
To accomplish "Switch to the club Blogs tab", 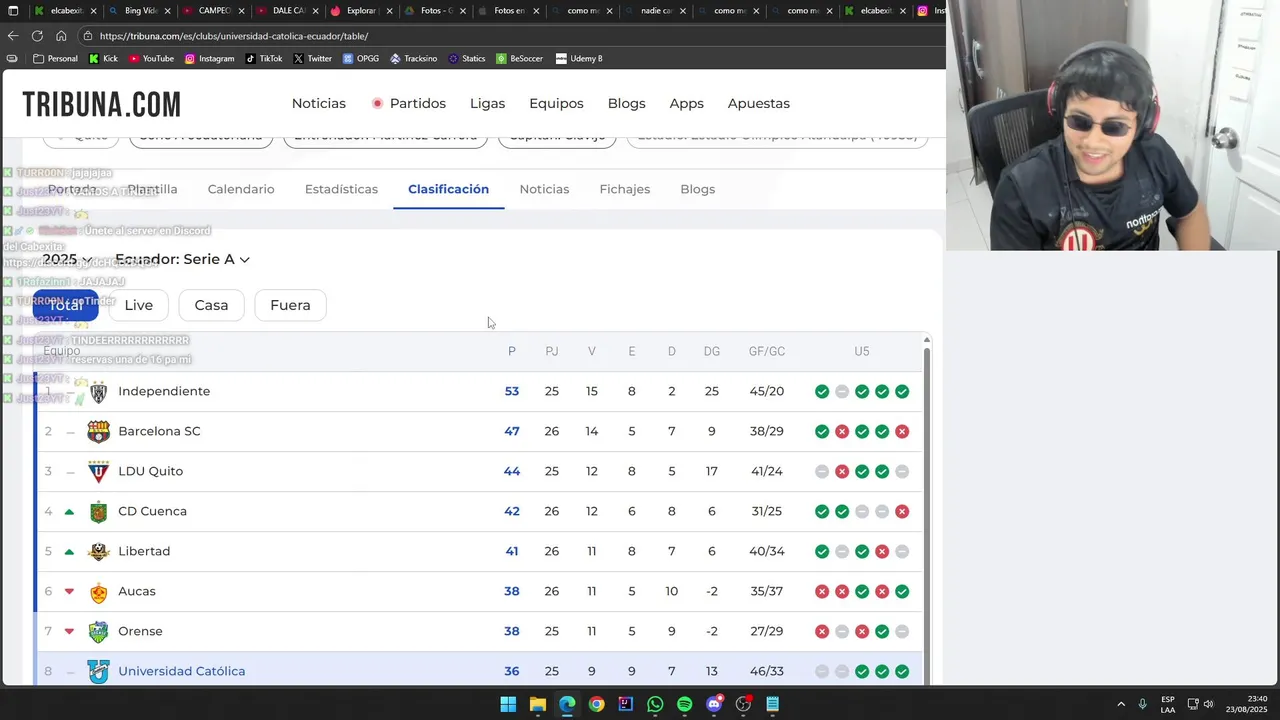I will [x=698, y=189].
